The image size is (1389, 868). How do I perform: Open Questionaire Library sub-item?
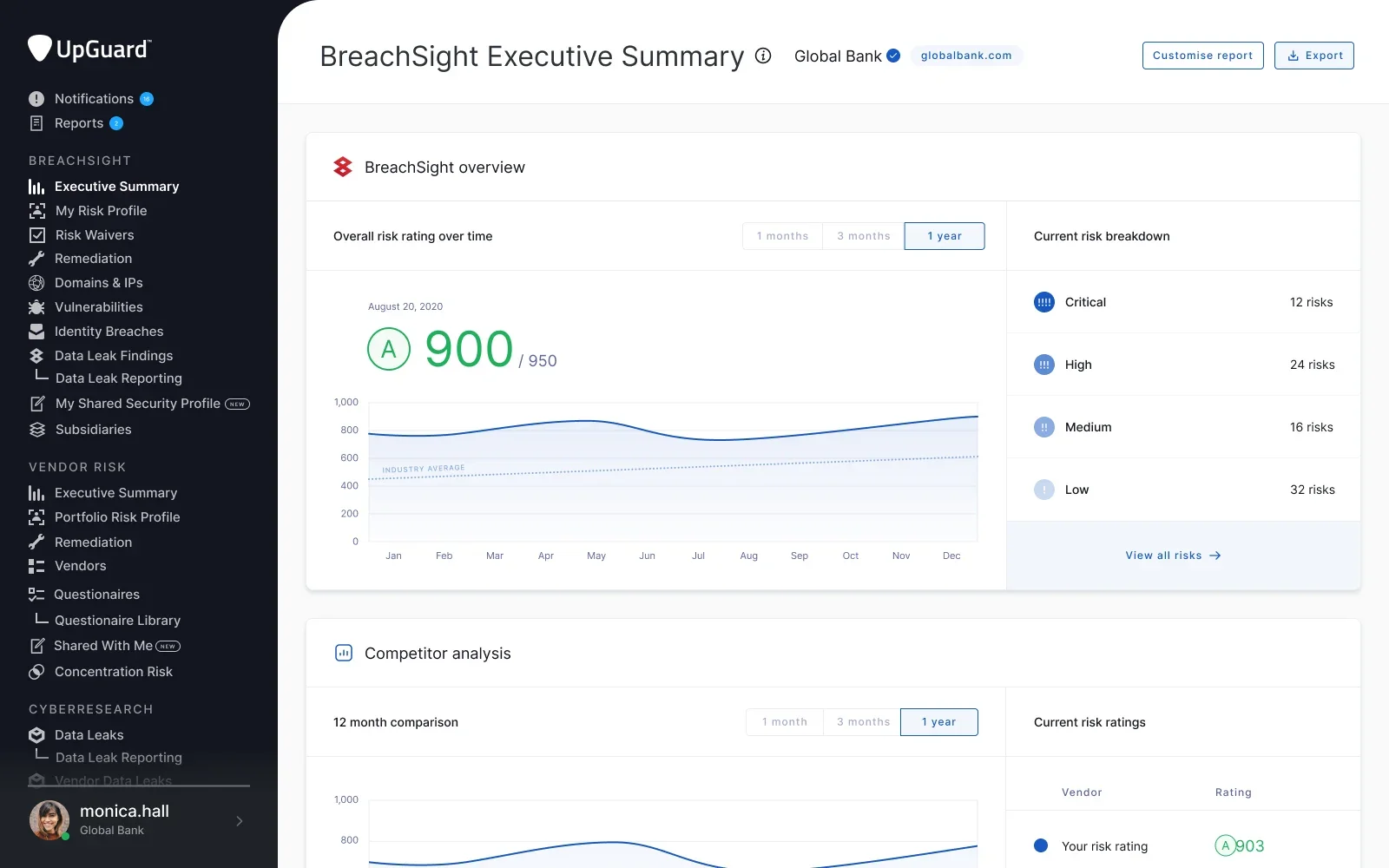point(117,621)
